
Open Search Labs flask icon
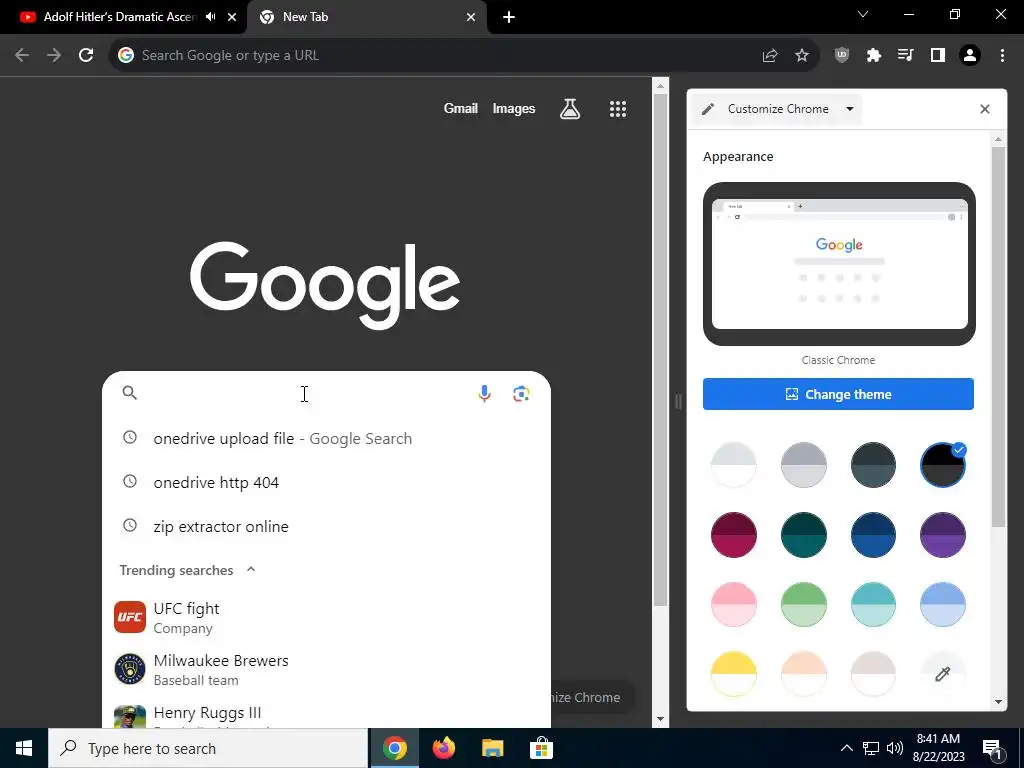coord(570,109)
